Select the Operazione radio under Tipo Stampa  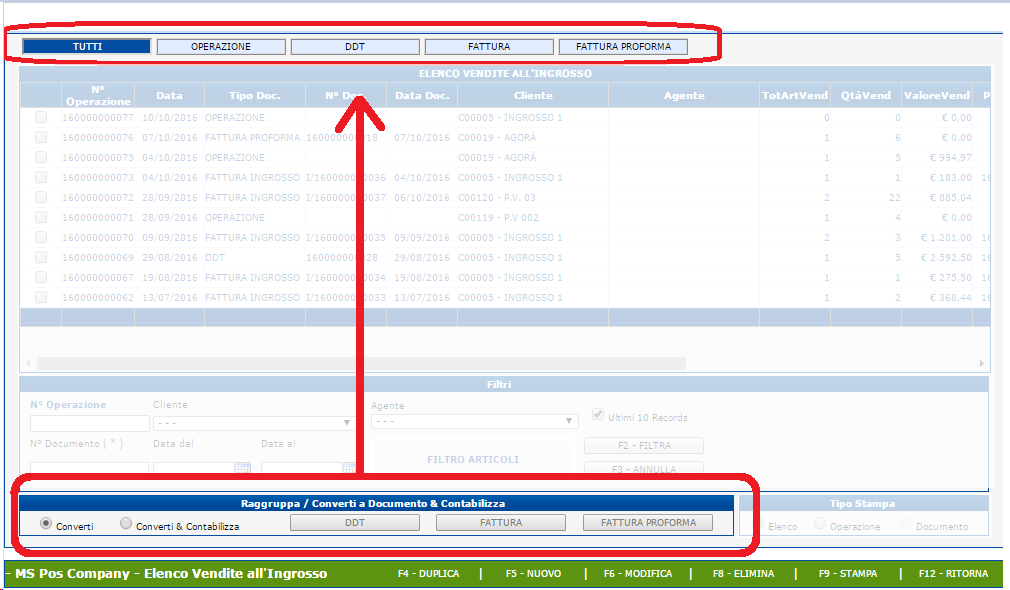tap(820, 524)
